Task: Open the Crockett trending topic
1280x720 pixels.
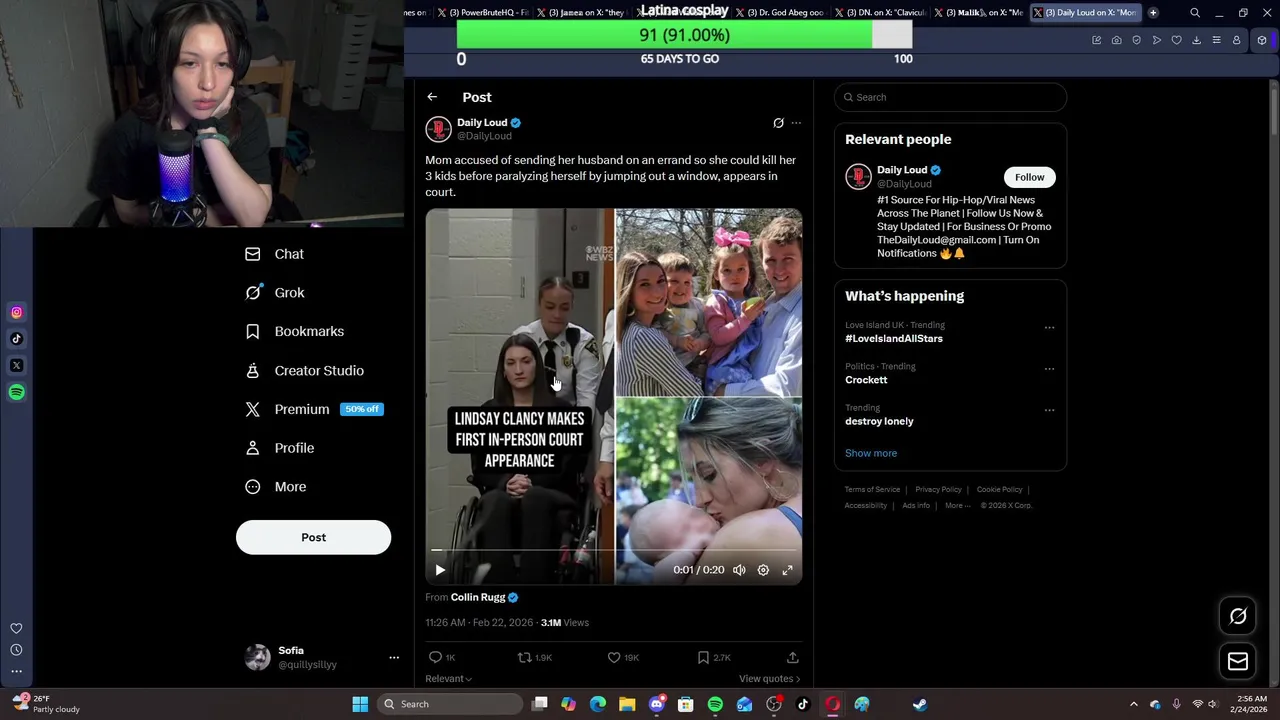Action: 866,380
